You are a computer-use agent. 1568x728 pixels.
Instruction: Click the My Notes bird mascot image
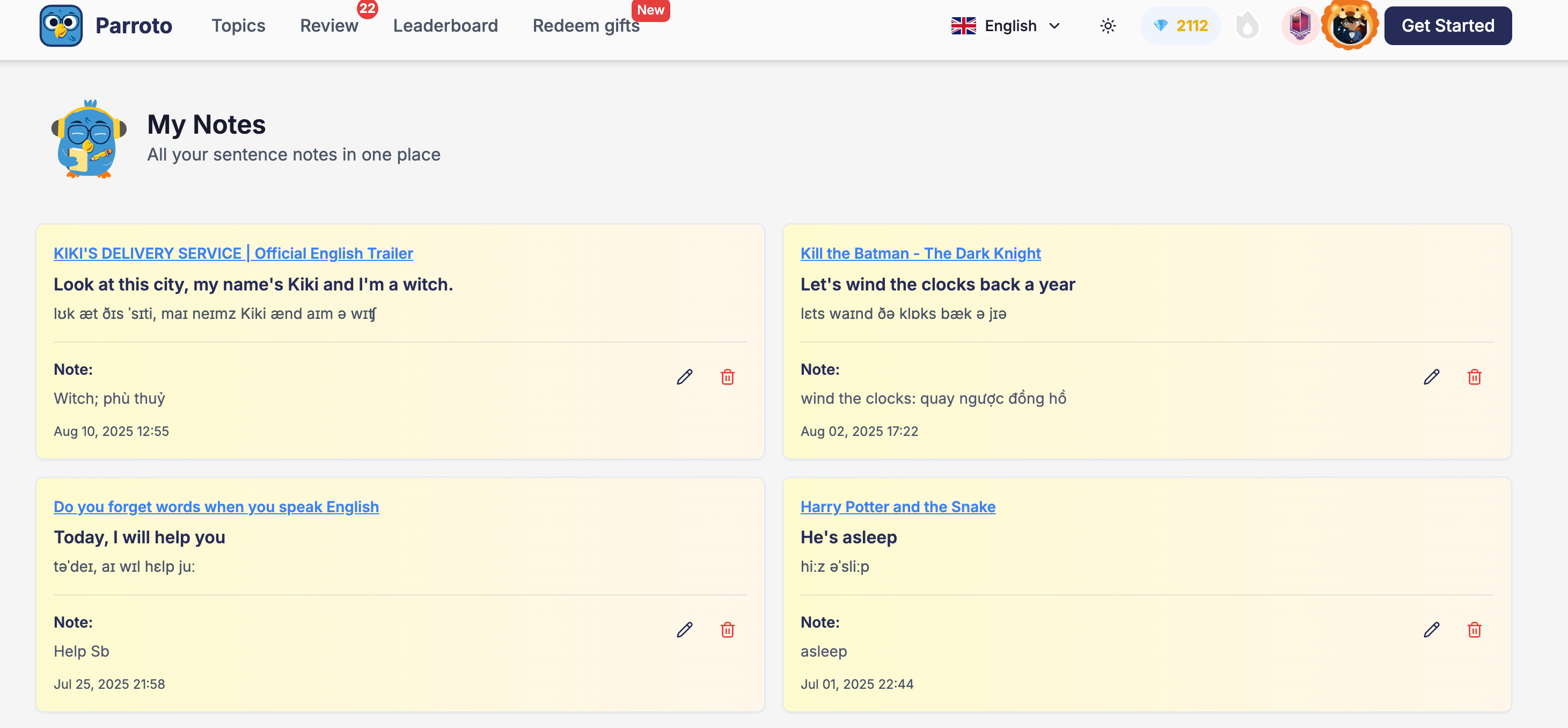point(89,139)
